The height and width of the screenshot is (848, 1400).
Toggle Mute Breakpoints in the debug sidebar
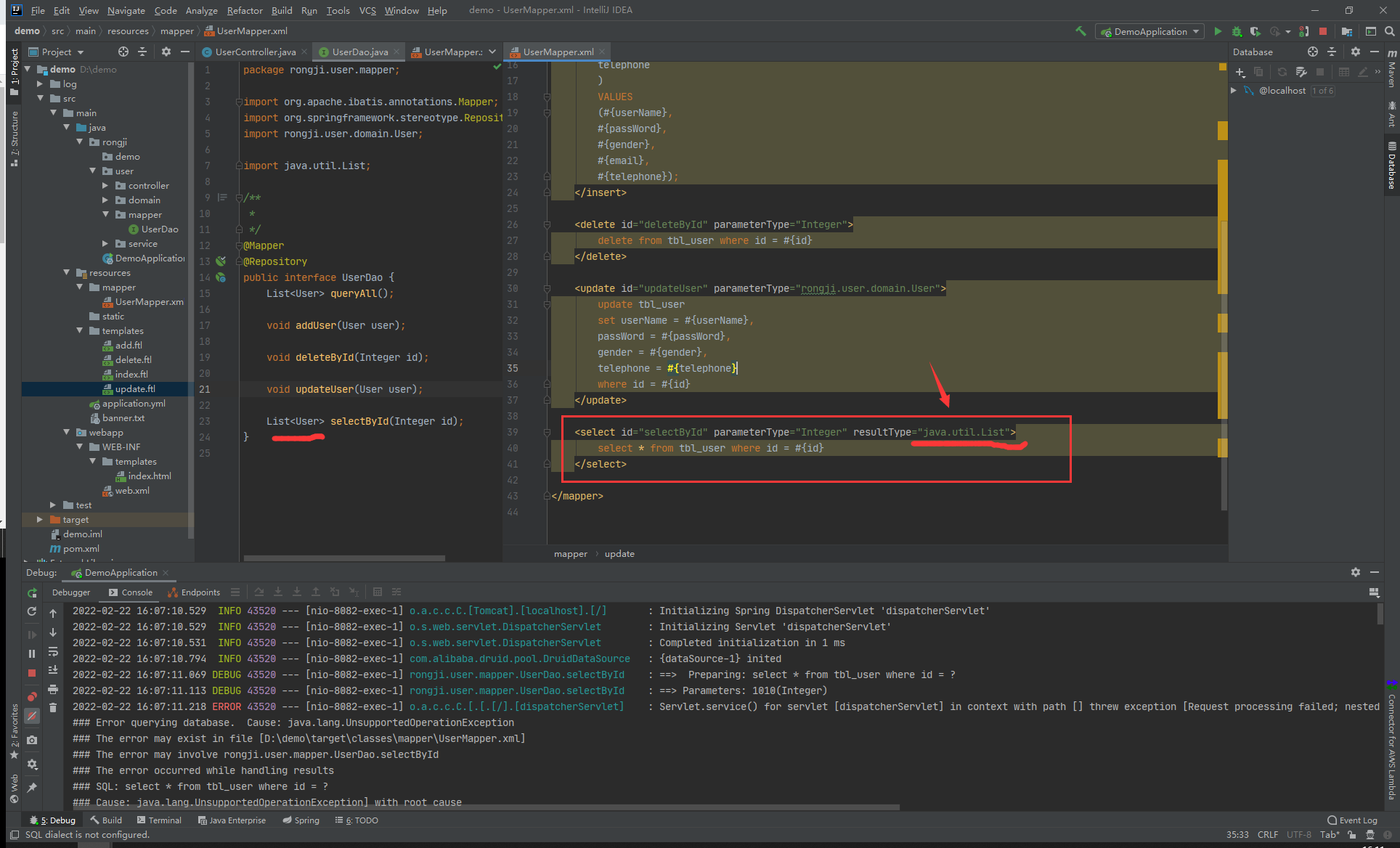pos(32,716)
